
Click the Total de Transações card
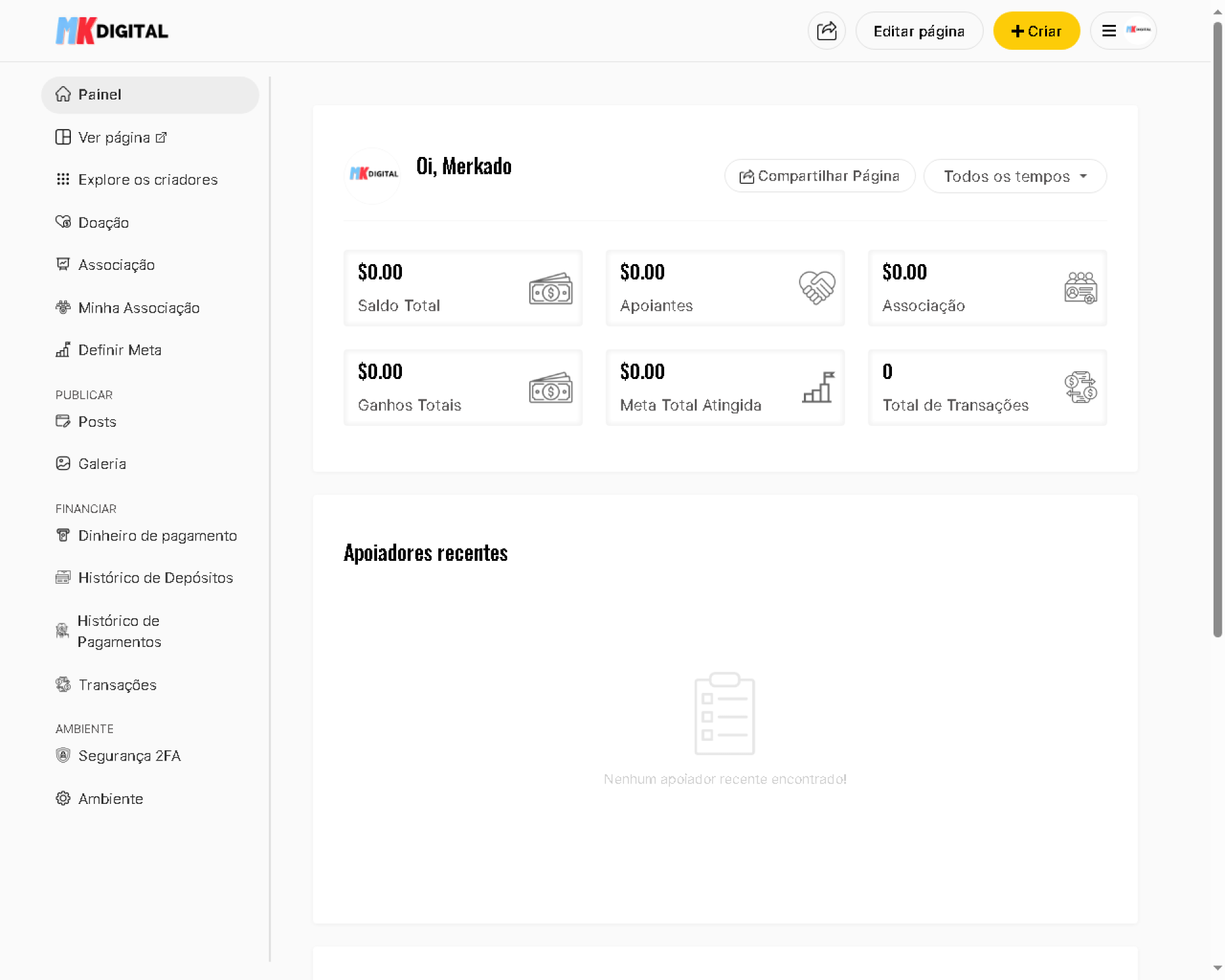tap(986, 387)
